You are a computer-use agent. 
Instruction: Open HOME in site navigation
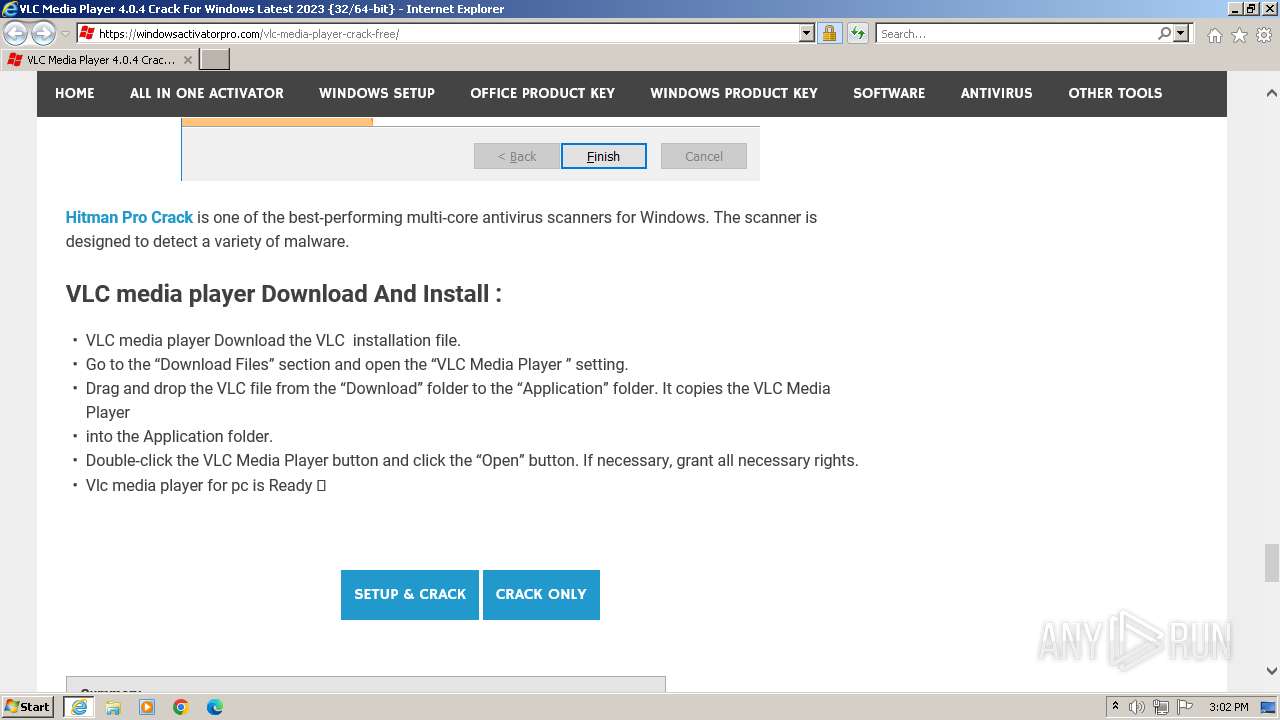[75, 93]
